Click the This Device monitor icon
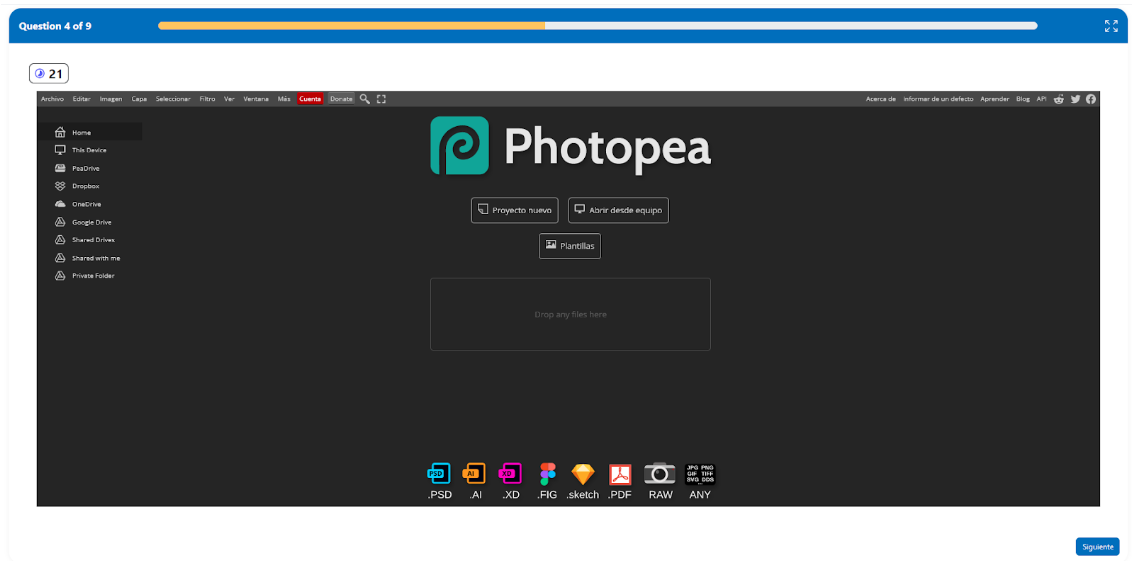 pos(61,150)
